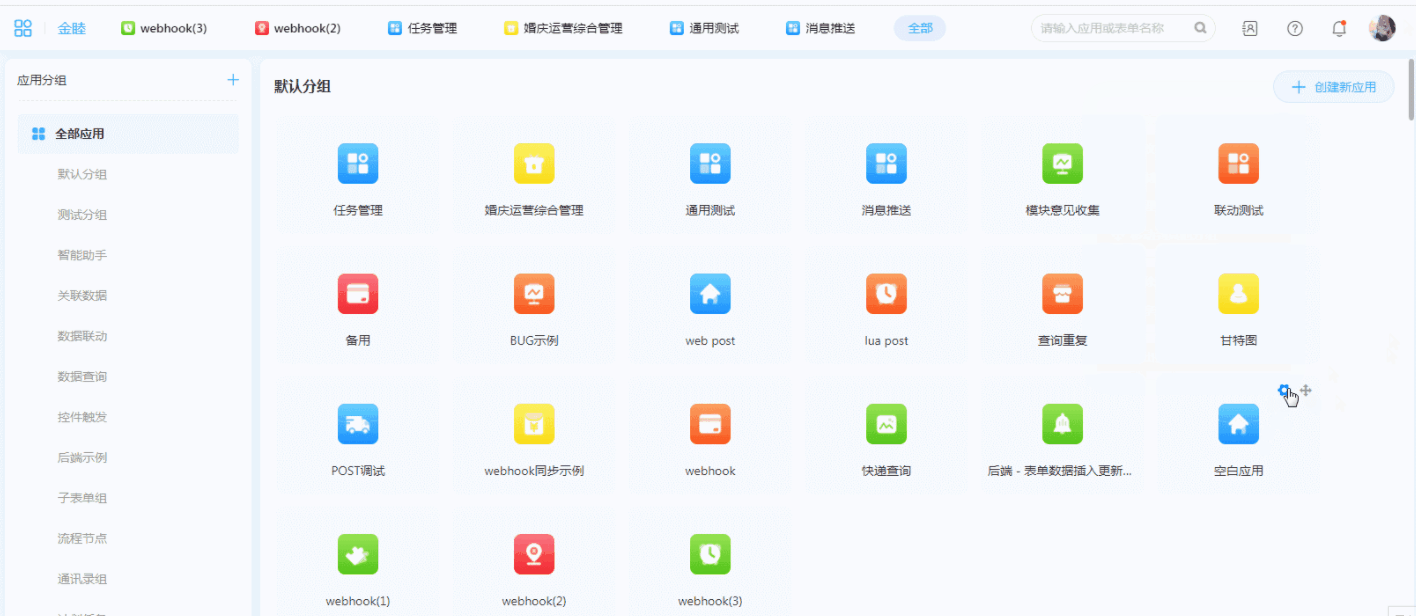Screen dimensions: 1416x616
Task: Click the user avatar in top right
Action: click(1382, 29)
